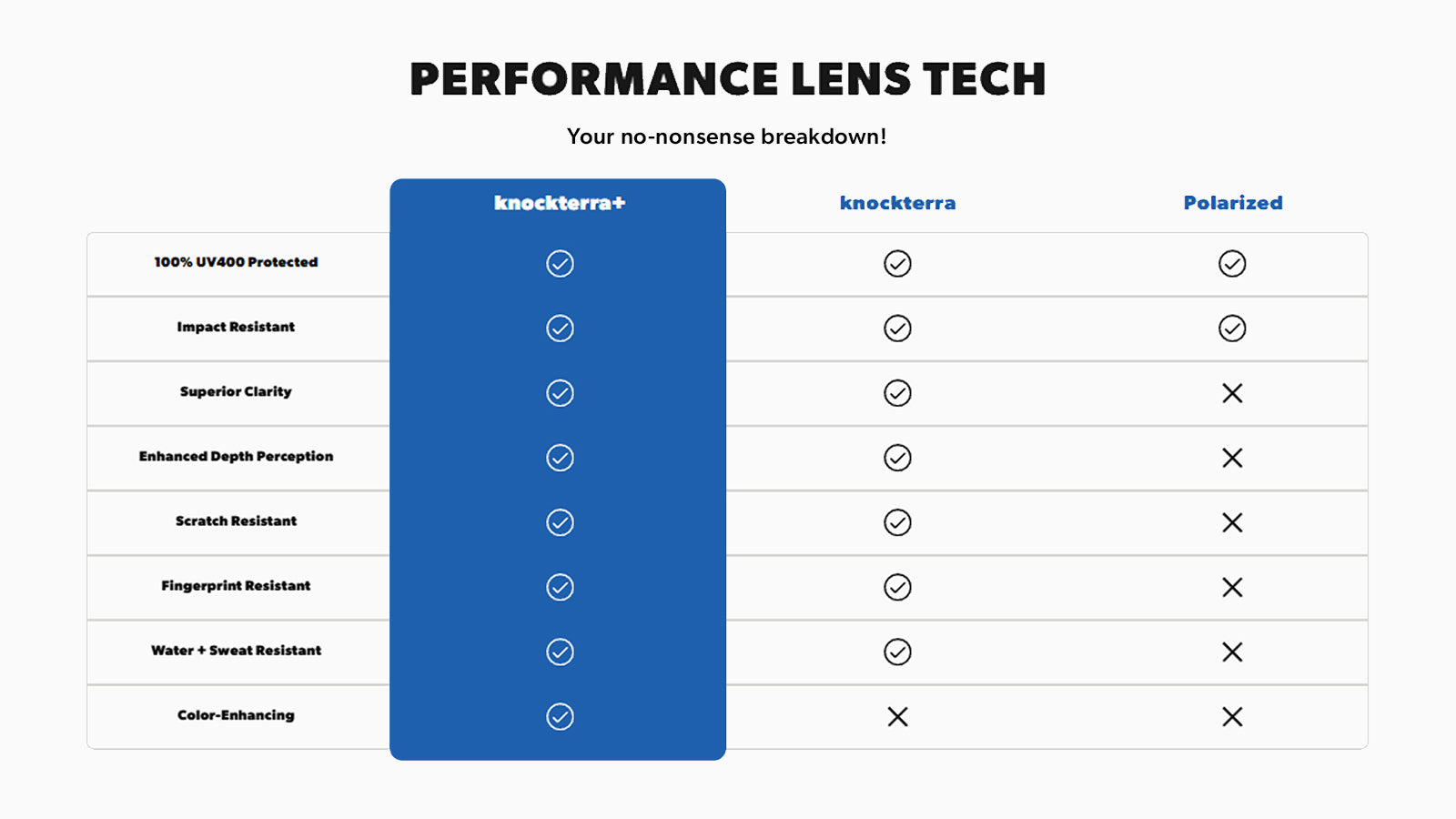The image size is (1456, 819).
Task: Click Polarized Superior Clarity X icon
Action: pyautogui.click(x=1232, y=393)
